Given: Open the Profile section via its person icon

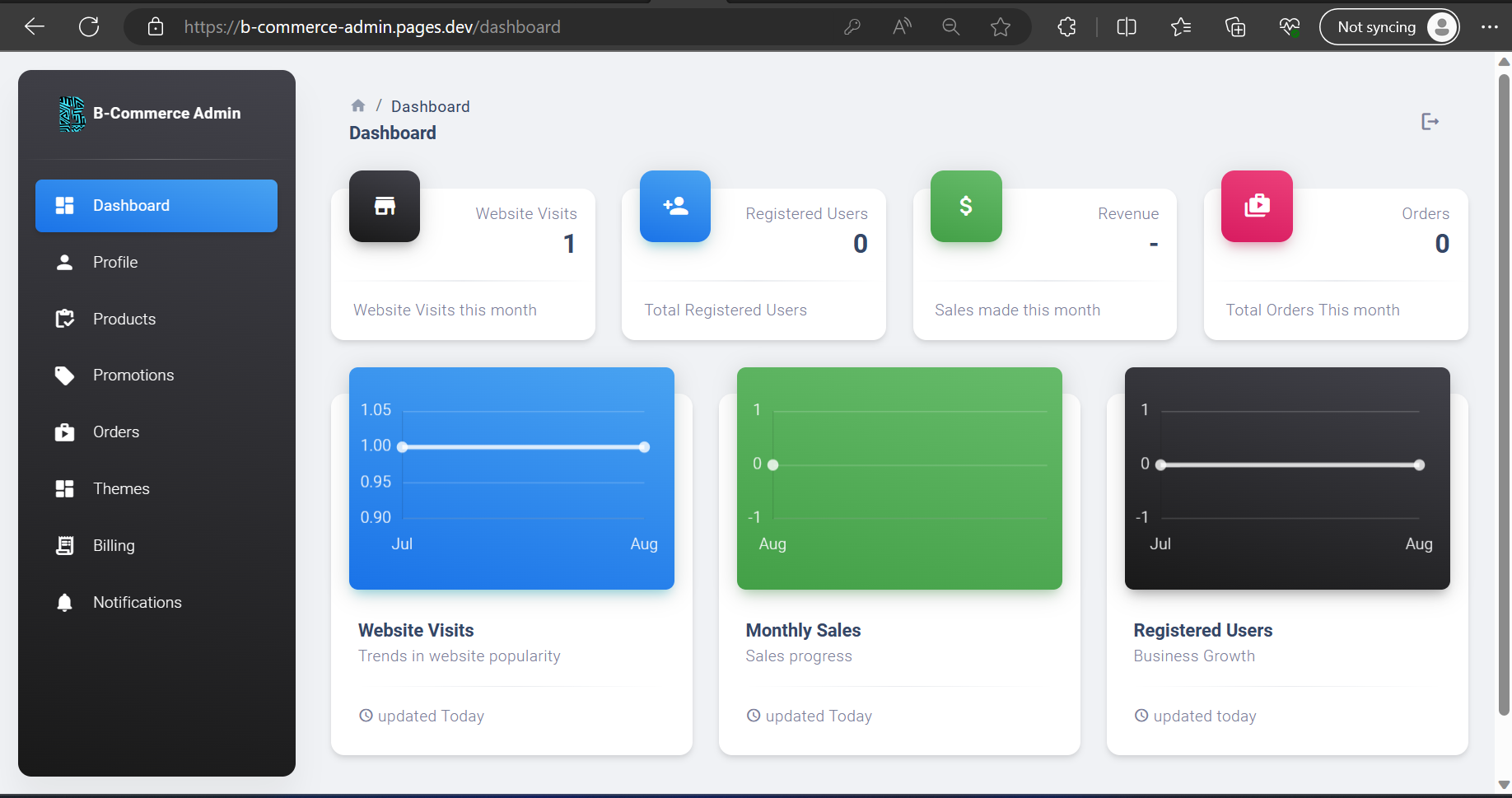Looking at the screenshot, I should point(64,262).
